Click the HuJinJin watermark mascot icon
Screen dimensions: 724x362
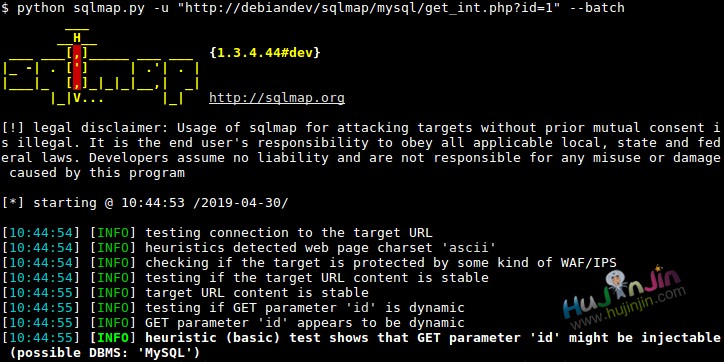coord(615,286)
